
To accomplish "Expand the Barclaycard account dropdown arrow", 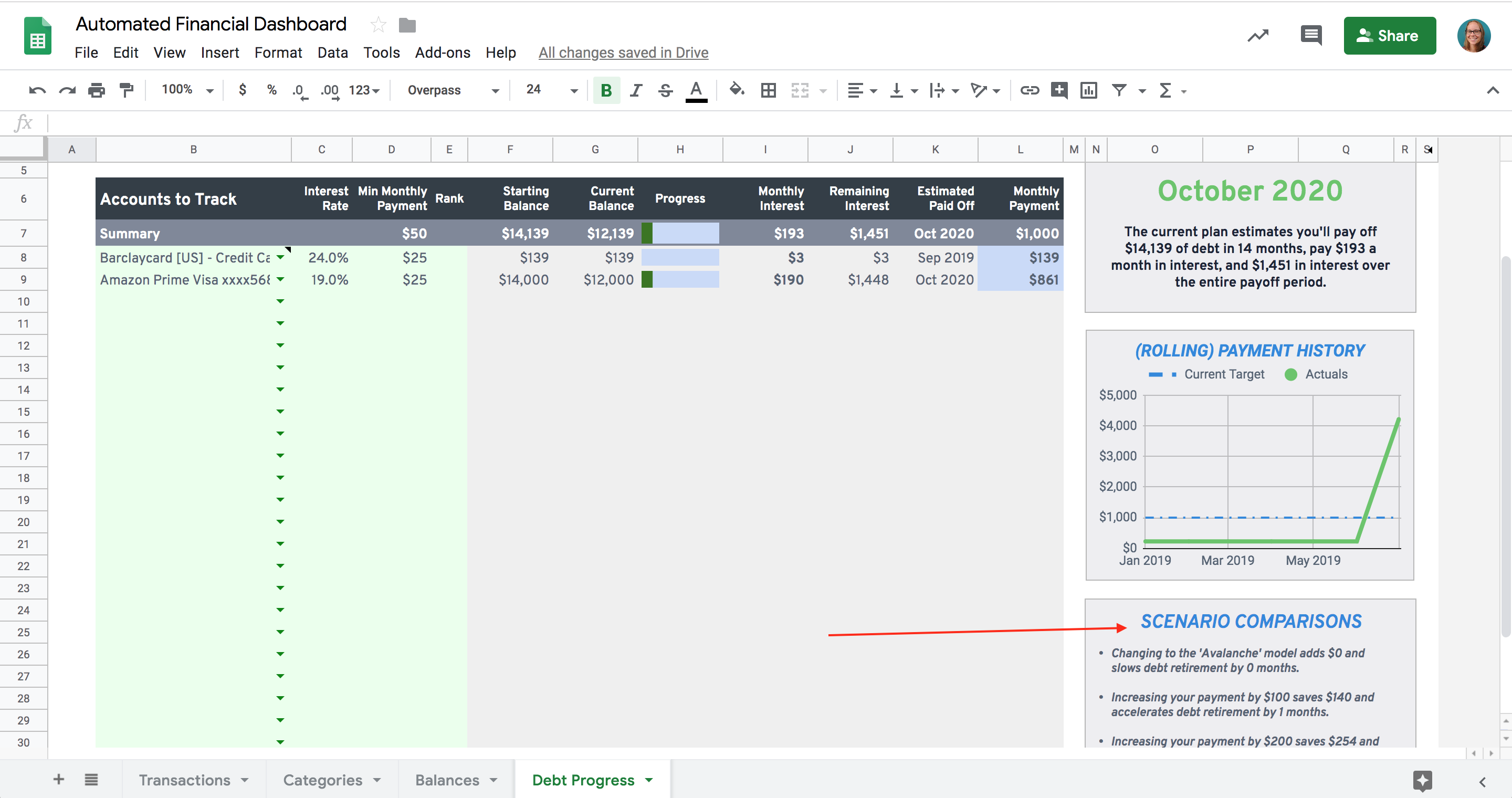I will (x=280, y=258).
